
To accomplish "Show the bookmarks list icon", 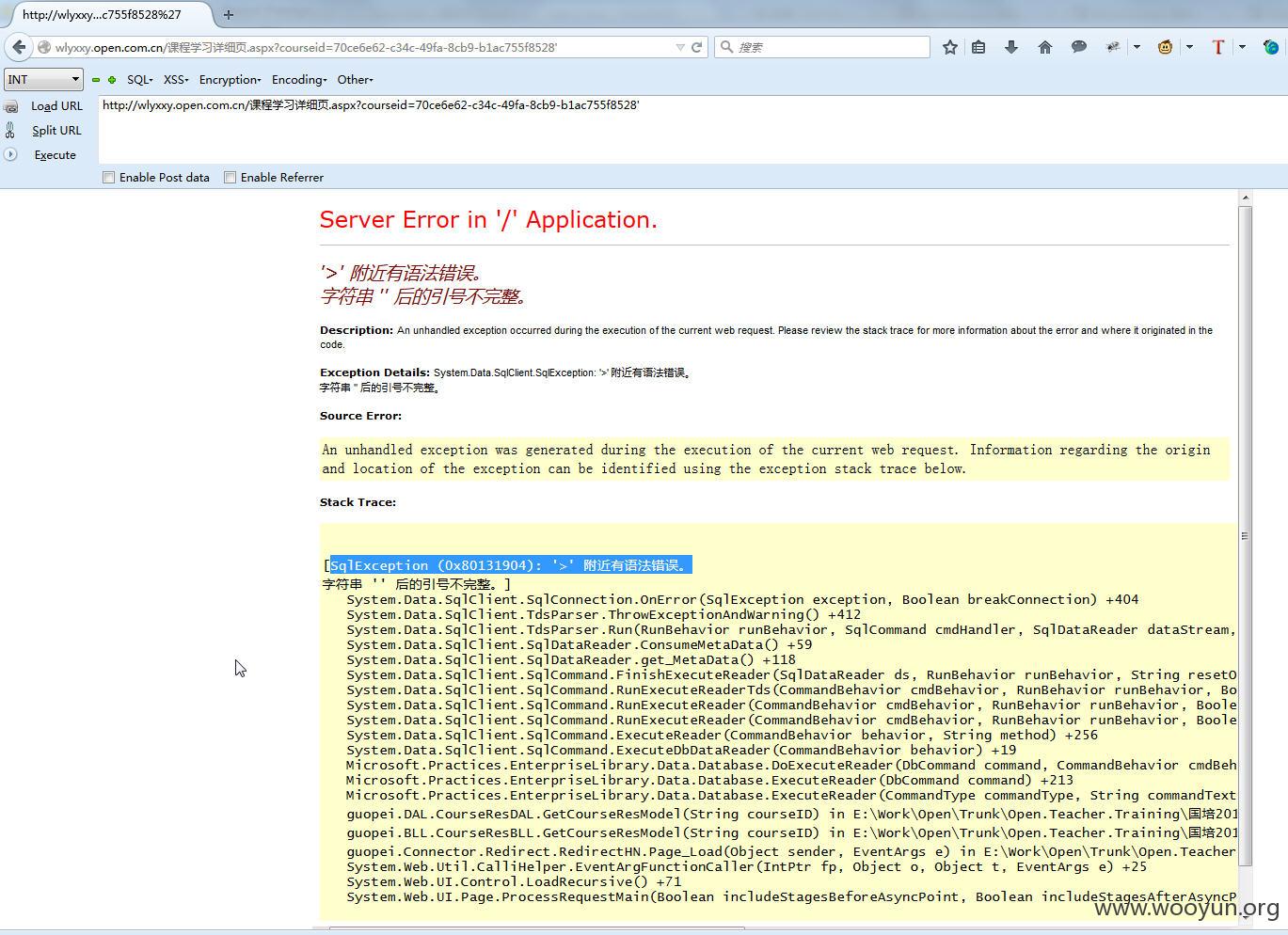I will click(978, 47).
